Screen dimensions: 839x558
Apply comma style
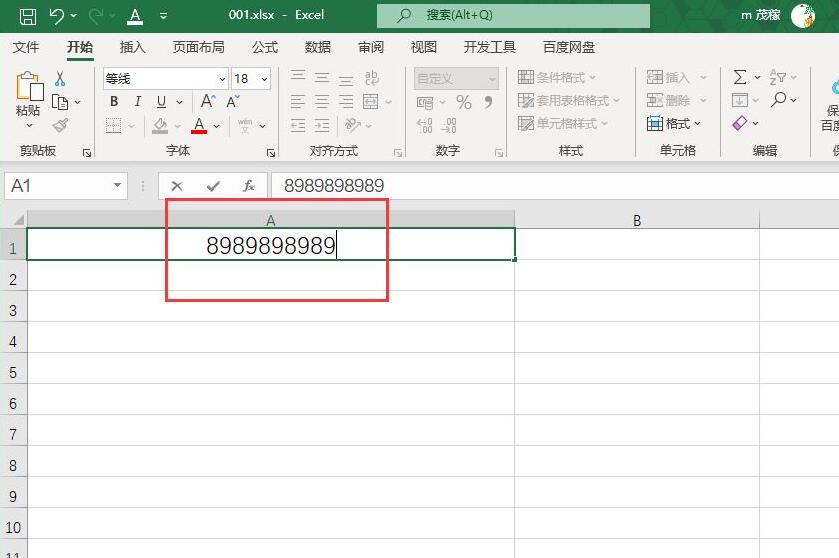(x=488, y=102)
